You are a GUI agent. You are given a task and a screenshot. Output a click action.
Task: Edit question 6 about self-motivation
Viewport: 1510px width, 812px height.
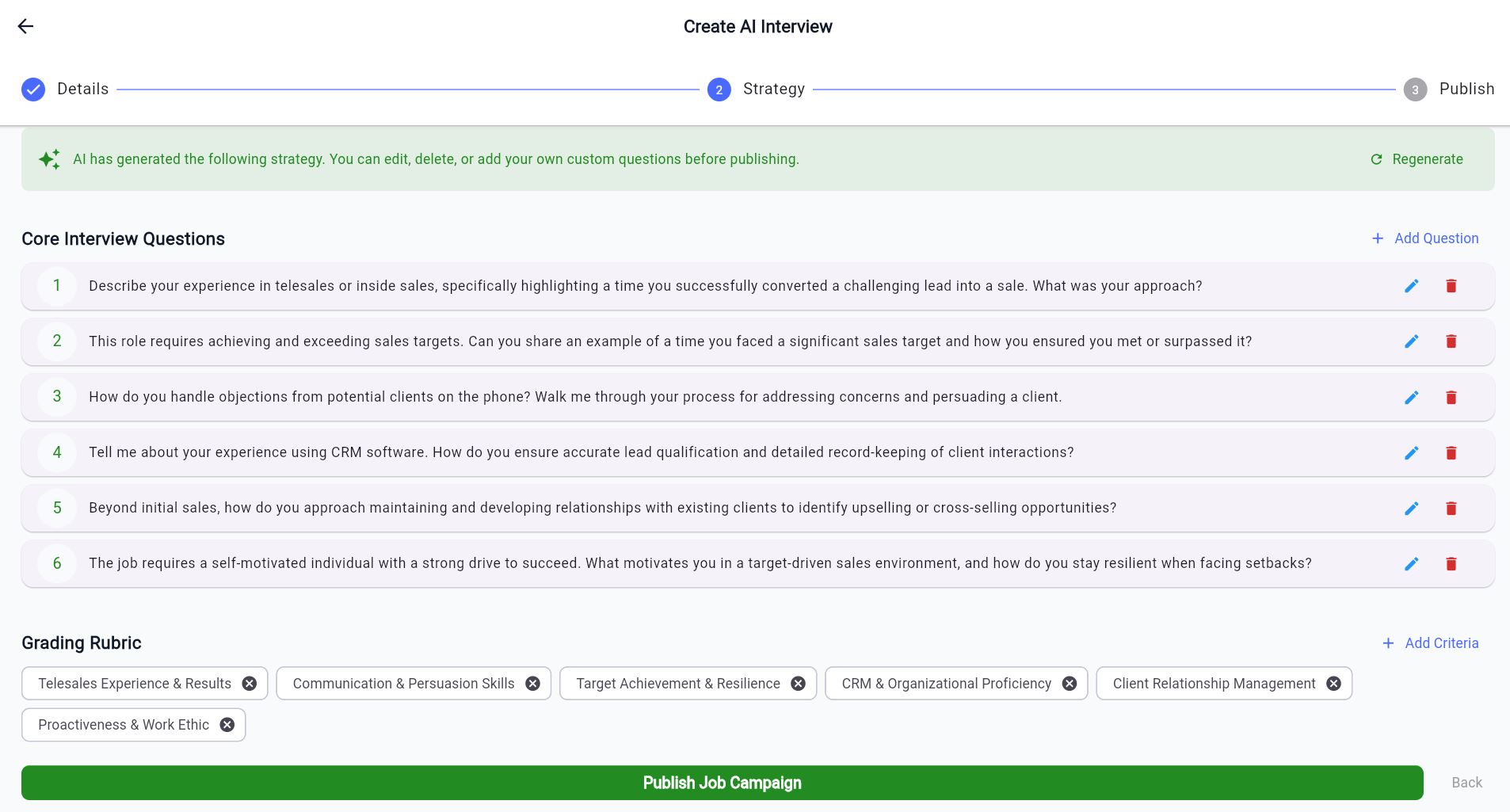1411,563
